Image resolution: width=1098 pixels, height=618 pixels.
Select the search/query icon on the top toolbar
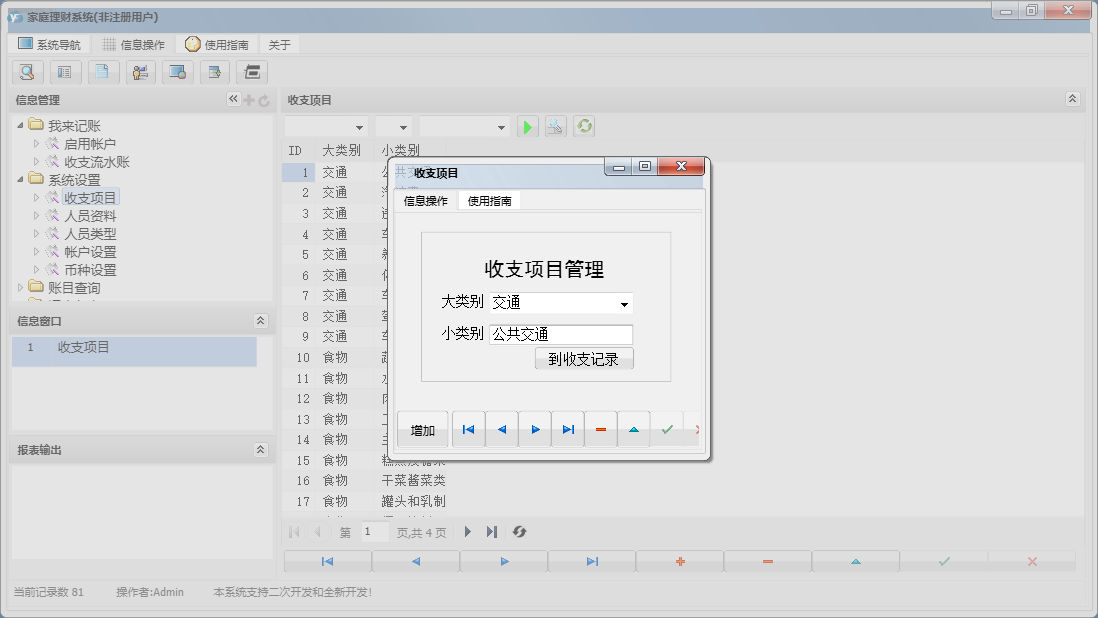(27, 72)
